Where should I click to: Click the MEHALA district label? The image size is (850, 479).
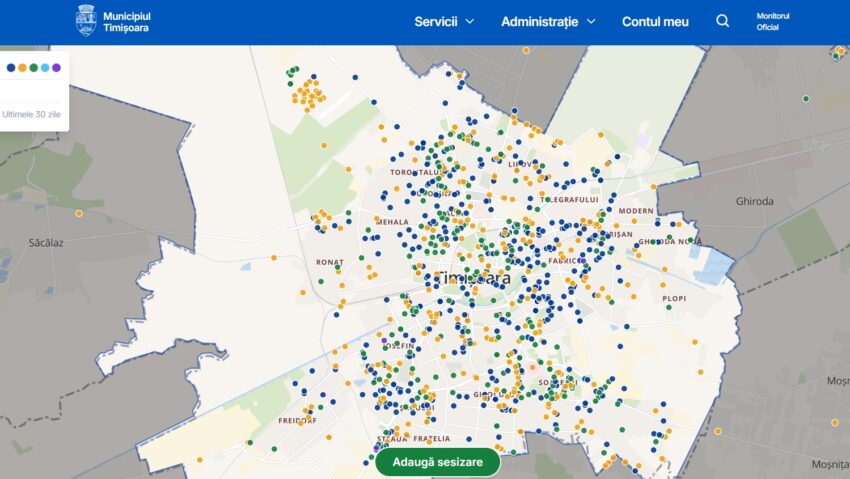[392, 222]
